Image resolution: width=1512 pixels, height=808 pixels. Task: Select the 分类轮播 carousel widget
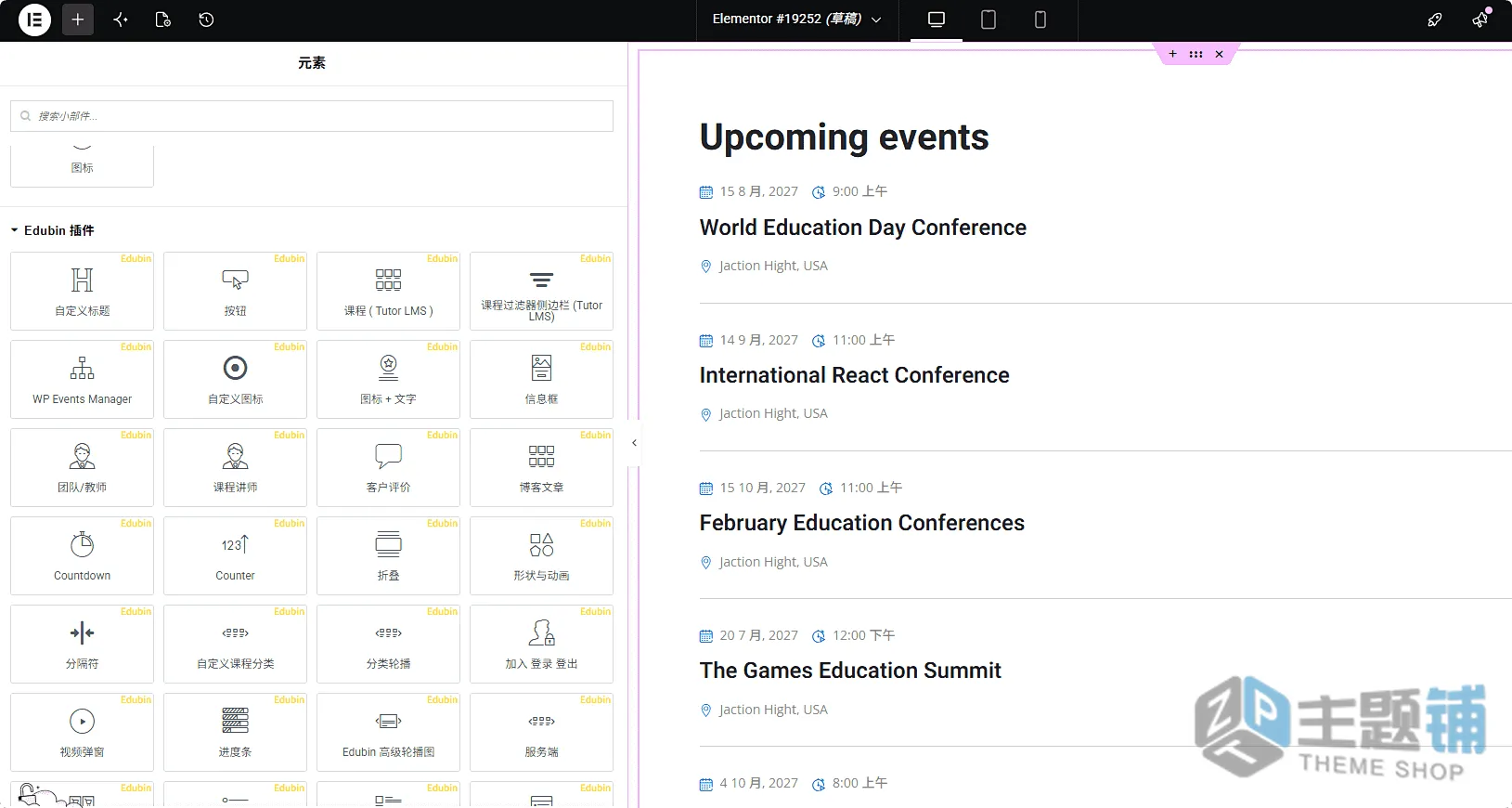click(388, 644)
